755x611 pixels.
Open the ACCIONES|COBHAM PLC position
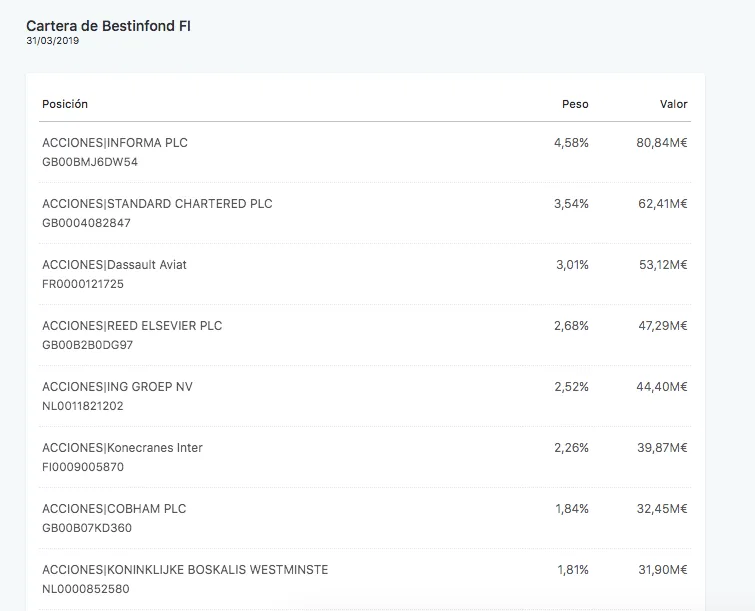point(114,509)
